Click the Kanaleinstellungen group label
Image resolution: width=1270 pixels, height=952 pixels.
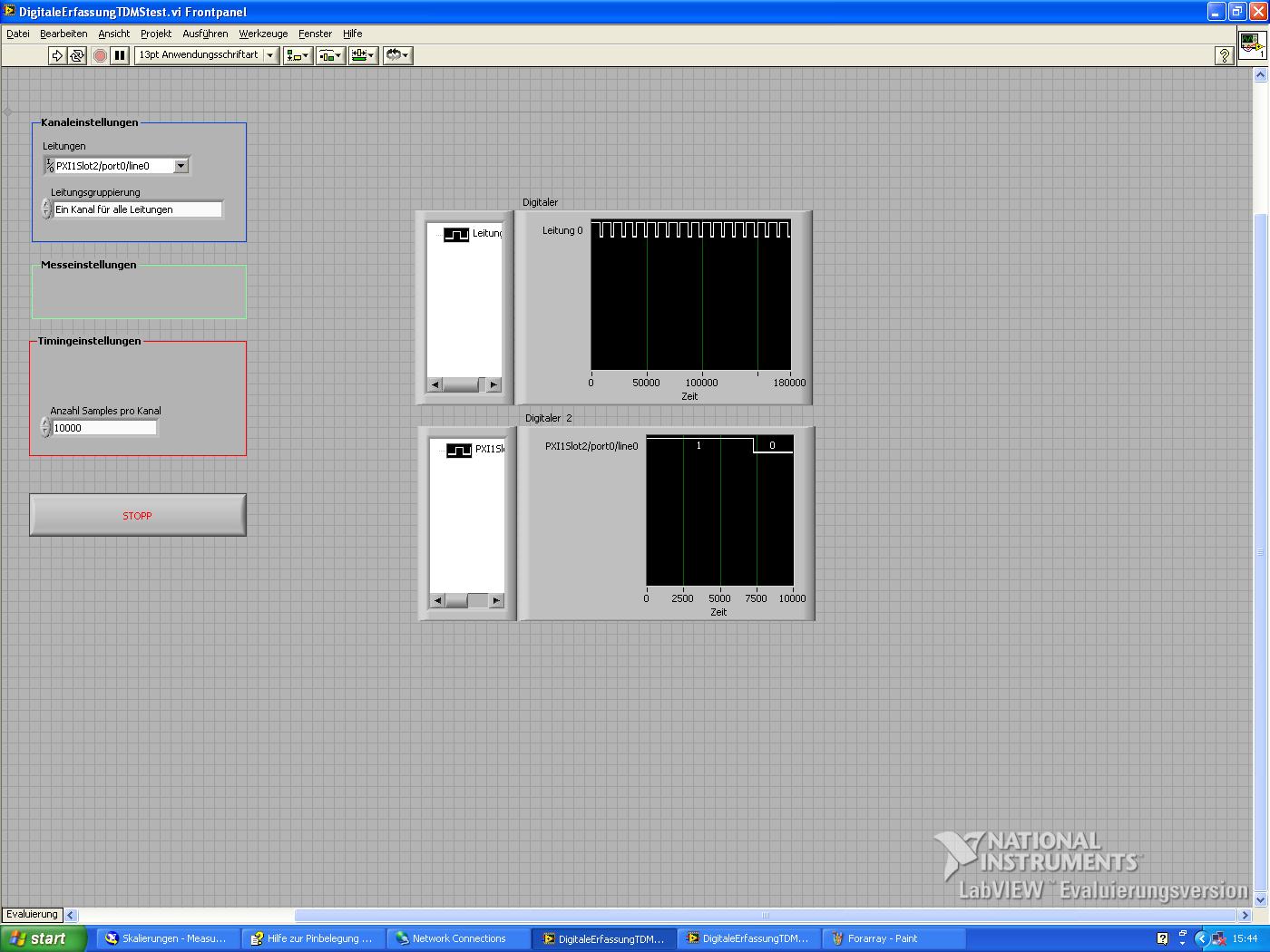pyautogui.click(x=90, y=122)
